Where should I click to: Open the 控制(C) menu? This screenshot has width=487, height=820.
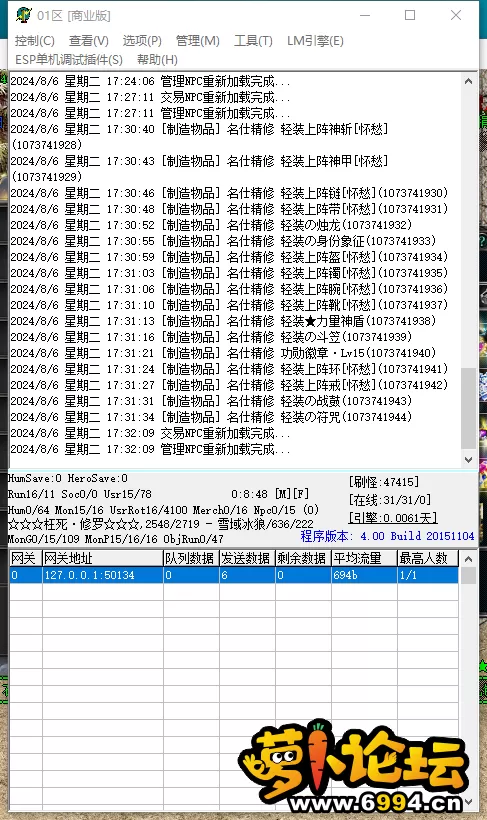point(35,41)
